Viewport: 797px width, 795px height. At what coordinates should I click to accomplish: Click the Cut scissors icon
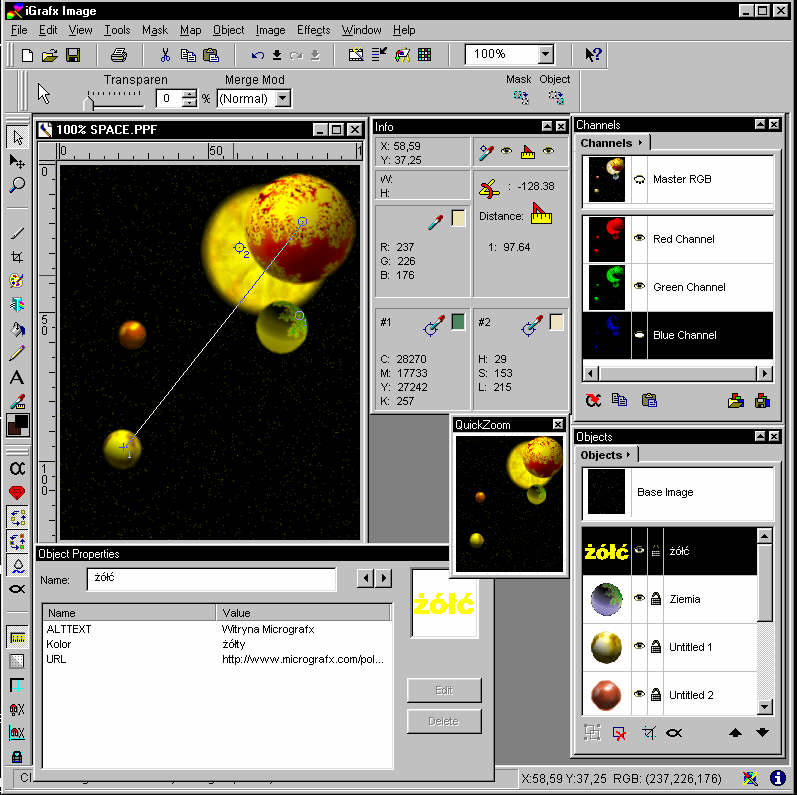click(165, 55)
